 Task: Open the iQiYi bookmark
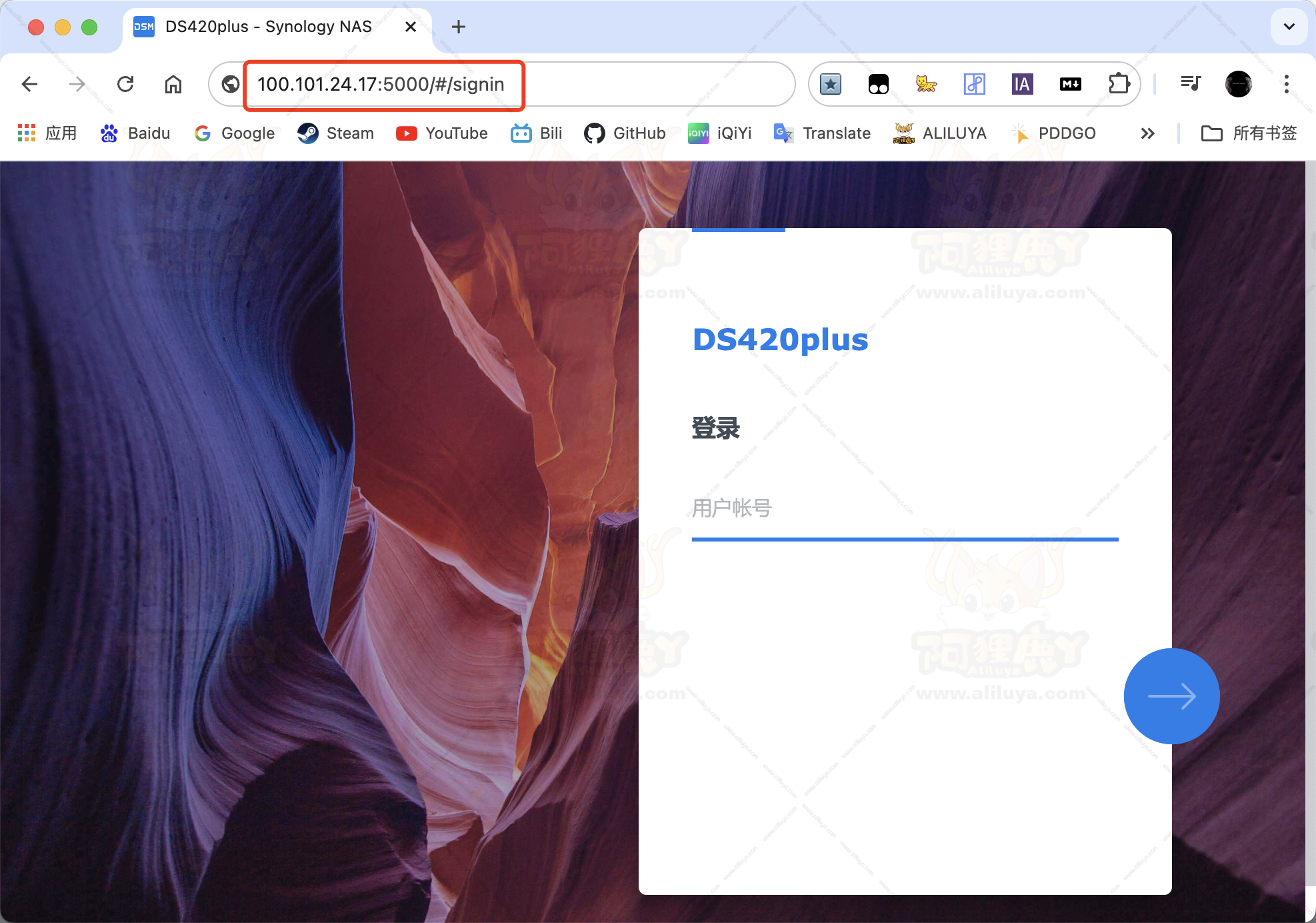tap(719, 133)
